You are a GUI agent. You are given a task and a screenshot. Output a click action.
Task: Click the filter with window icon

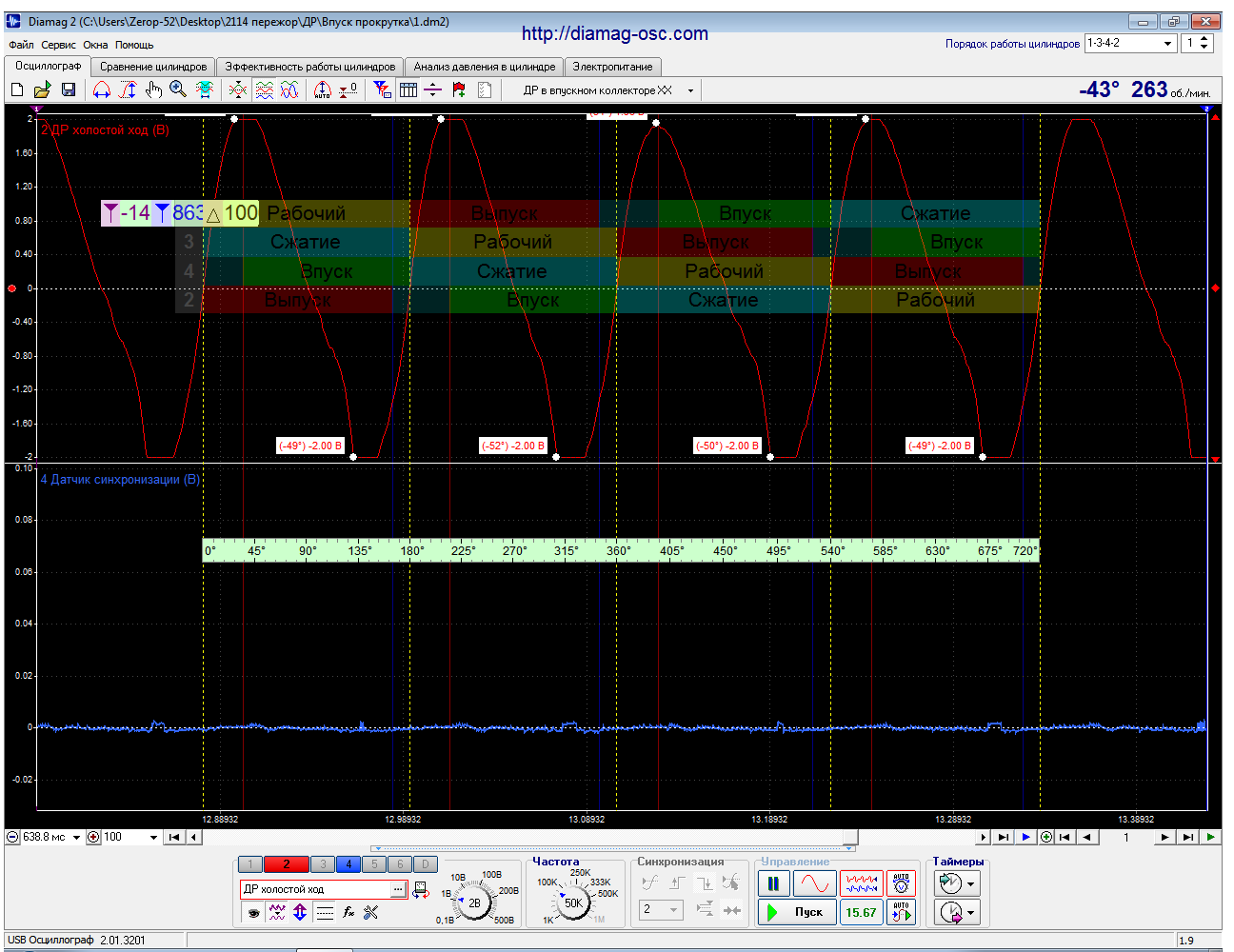pos(383,89)
